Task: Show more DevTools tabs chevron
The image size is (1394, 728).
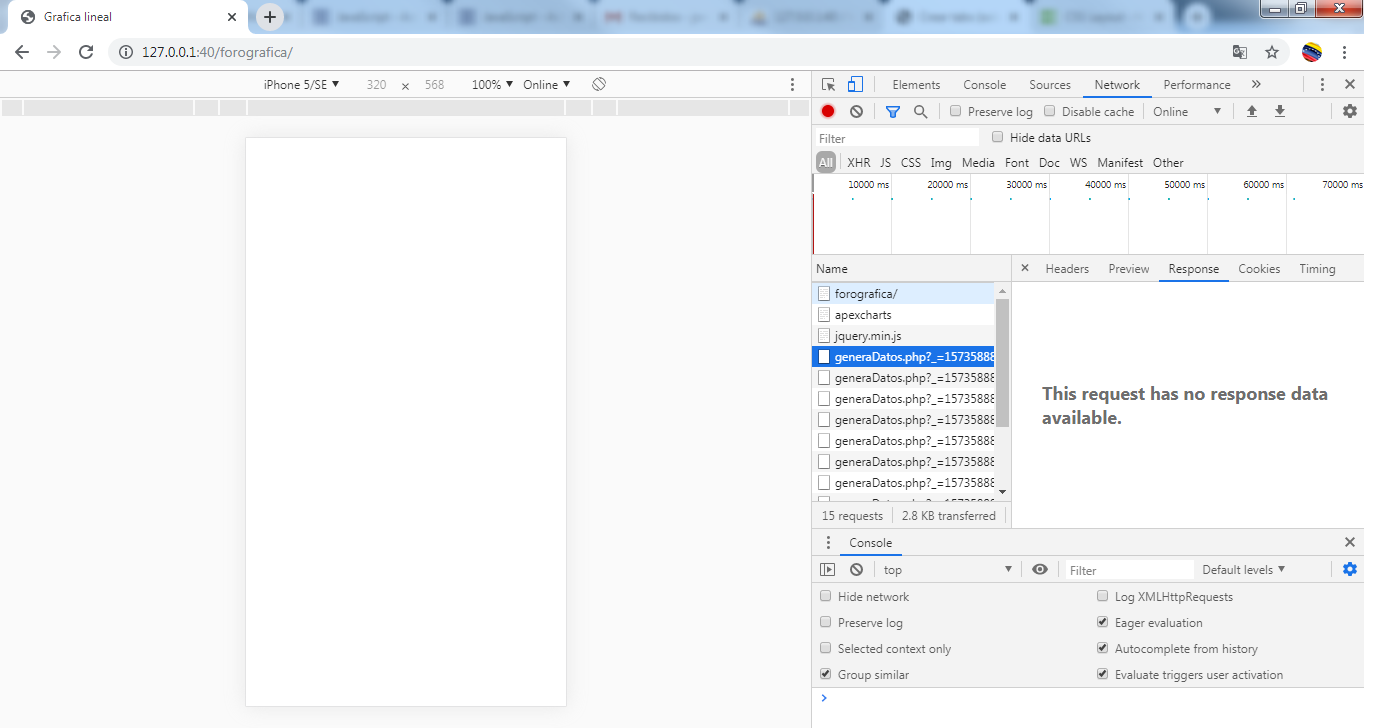Action: (1256, 85)
